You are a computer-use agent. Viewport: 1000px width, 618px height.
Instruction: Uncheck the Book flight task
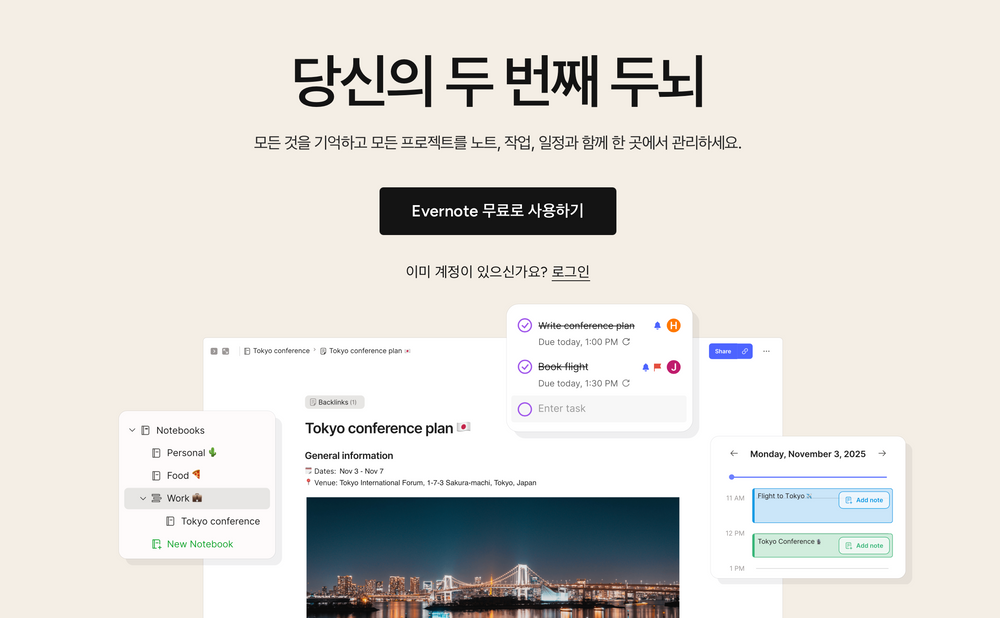525,367
